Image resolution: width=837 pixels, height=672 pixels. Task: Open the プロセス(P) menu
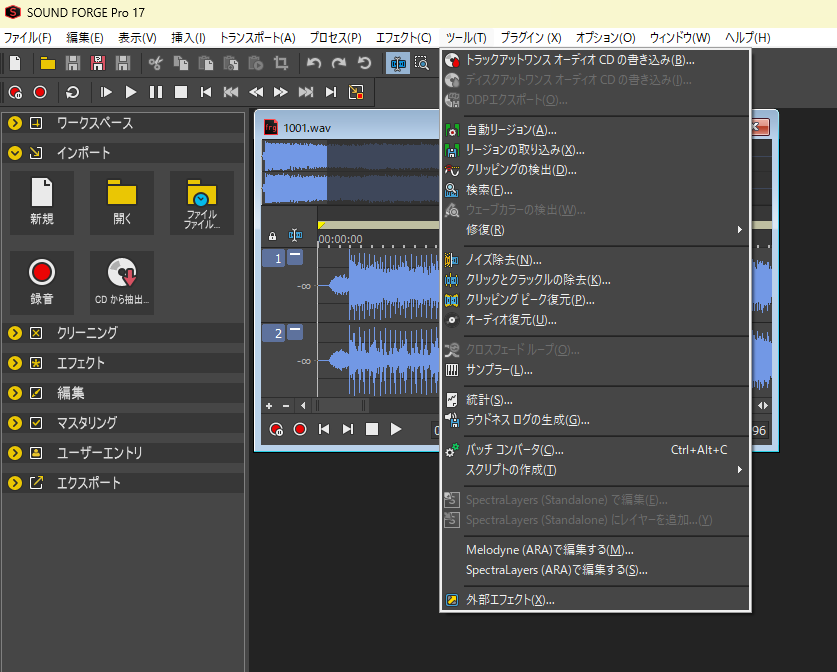[x=336, y=38]
